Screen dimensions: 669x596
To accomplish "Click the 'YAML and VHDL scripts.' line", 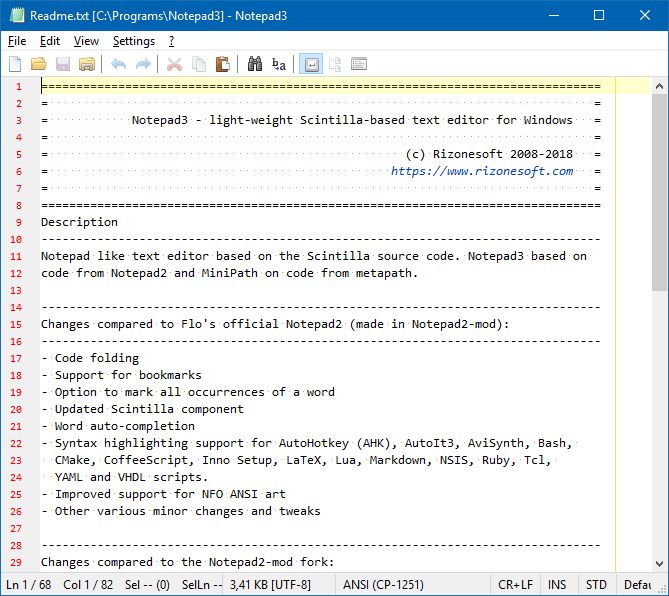I will [131, 477].
